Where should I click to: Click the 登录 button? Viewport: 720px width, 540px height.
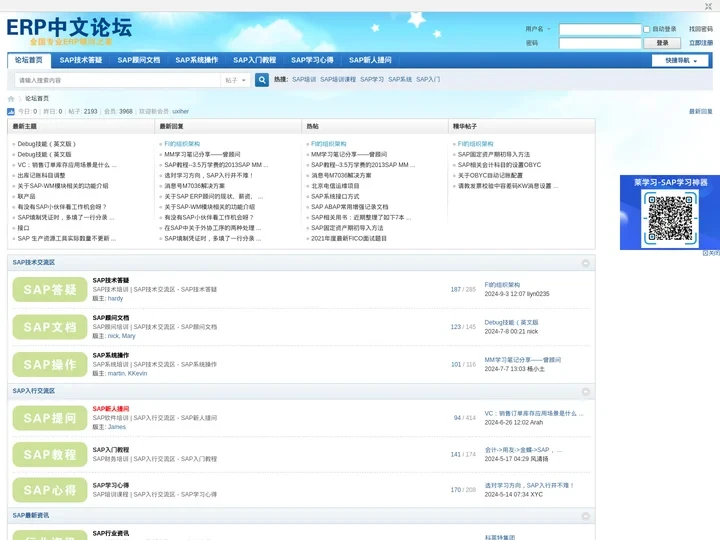pyautogui.click(x=662, y=43)
